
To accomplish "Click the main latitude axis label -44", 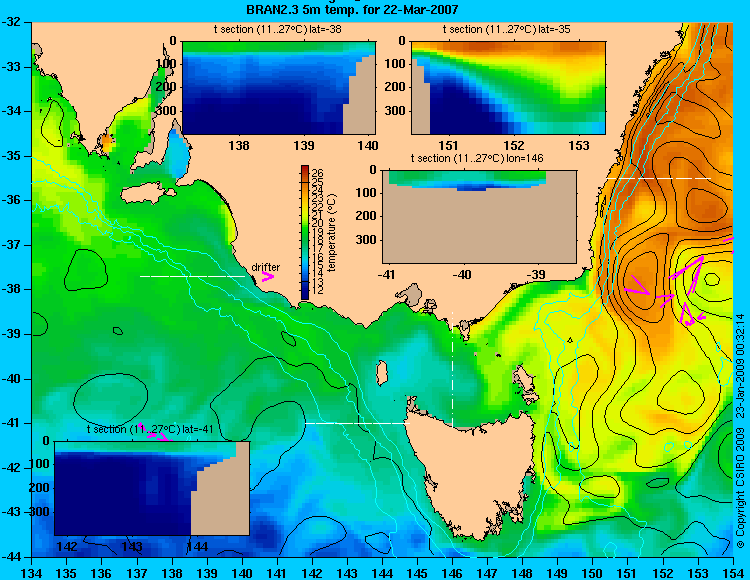I will pyautogui.click(x=11, y=557).
